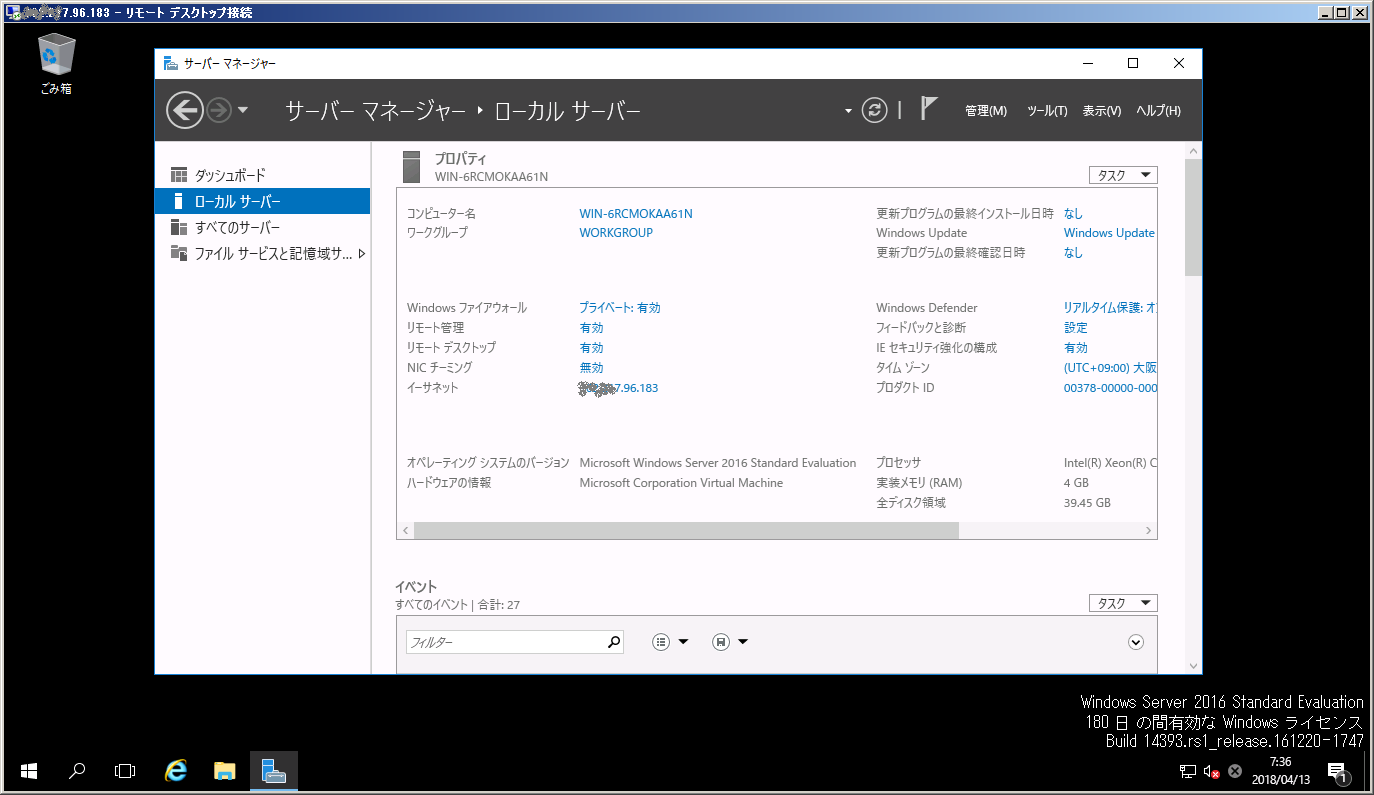Open Task View from the taskbar
The image size is (1374, 795).
click(x=125, y=771)
